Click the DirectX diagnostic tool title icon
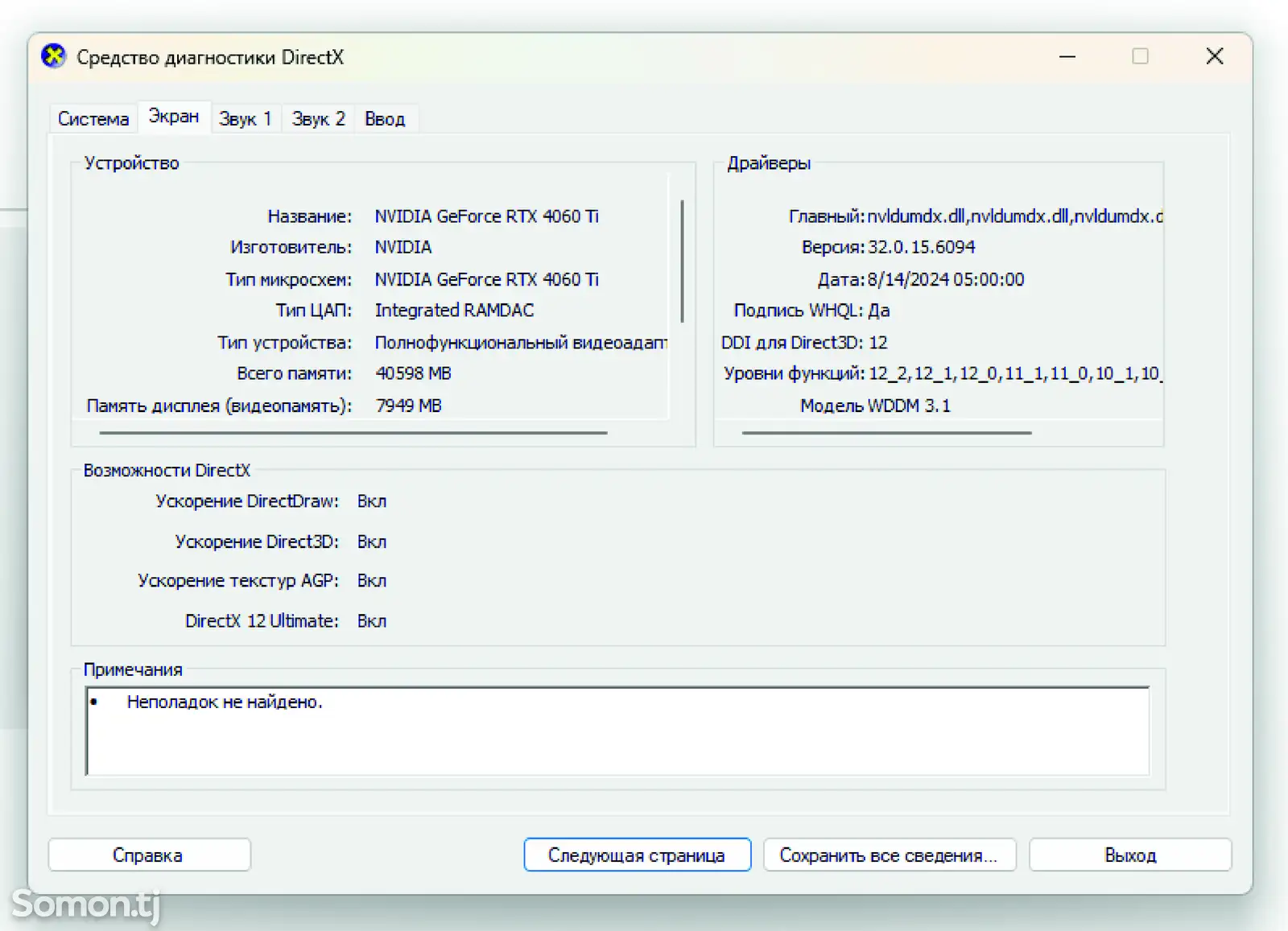Viewport: 1288px width, 931px height. coord(53,56)
